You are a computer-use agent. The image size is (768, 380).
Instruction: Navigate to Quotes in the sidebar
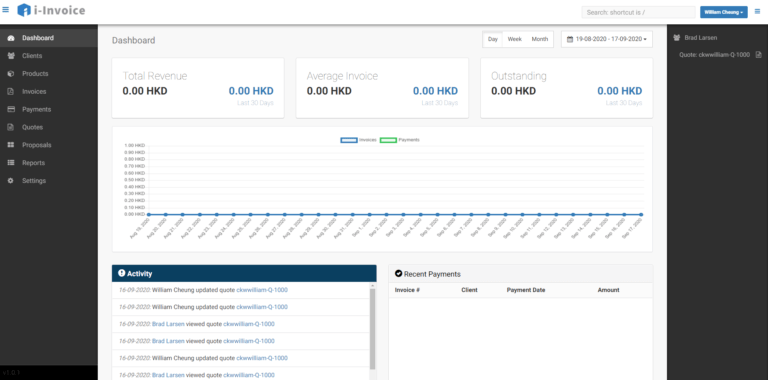(x=48, y=127)
